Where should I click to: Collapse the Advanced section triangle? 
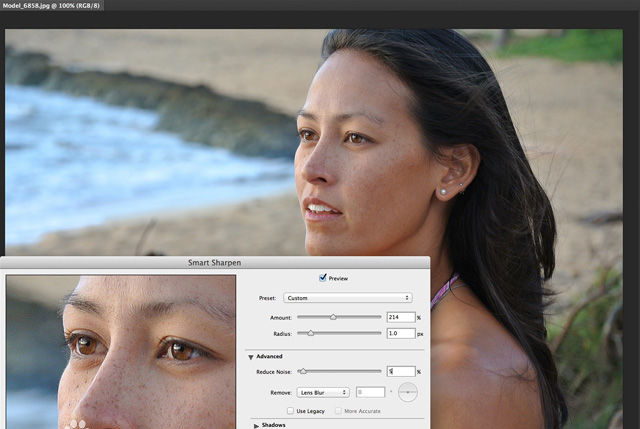(251, 357)
